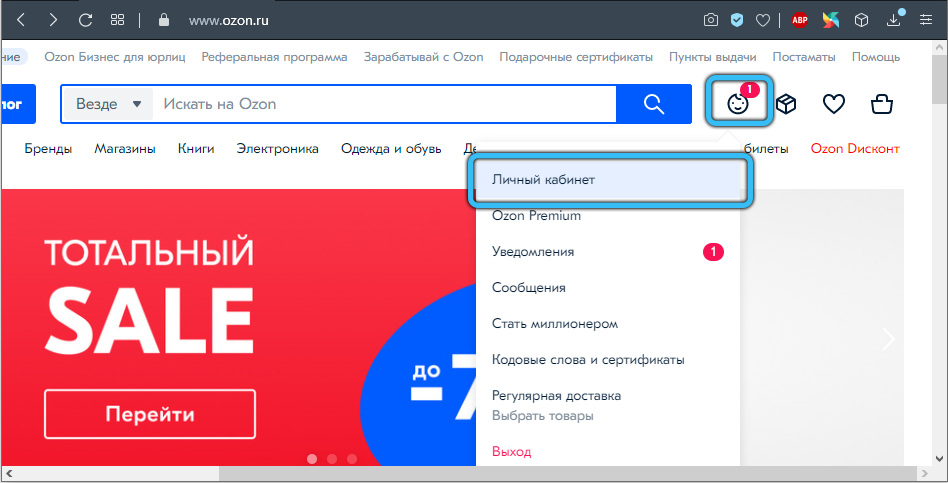Select Ozon Premium menu item
Viewport: 948px width, 483px height.
tap(536, 216)
